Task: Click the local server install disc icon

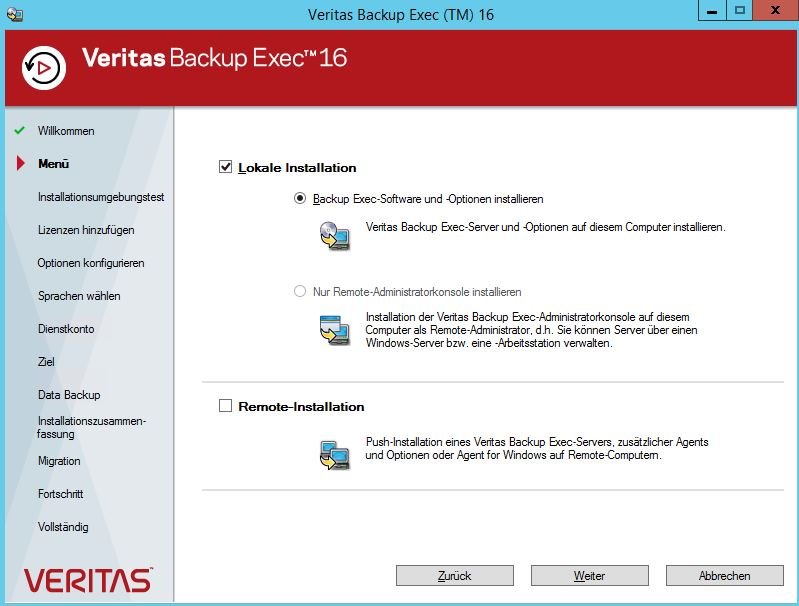Action: pos(335,236)
